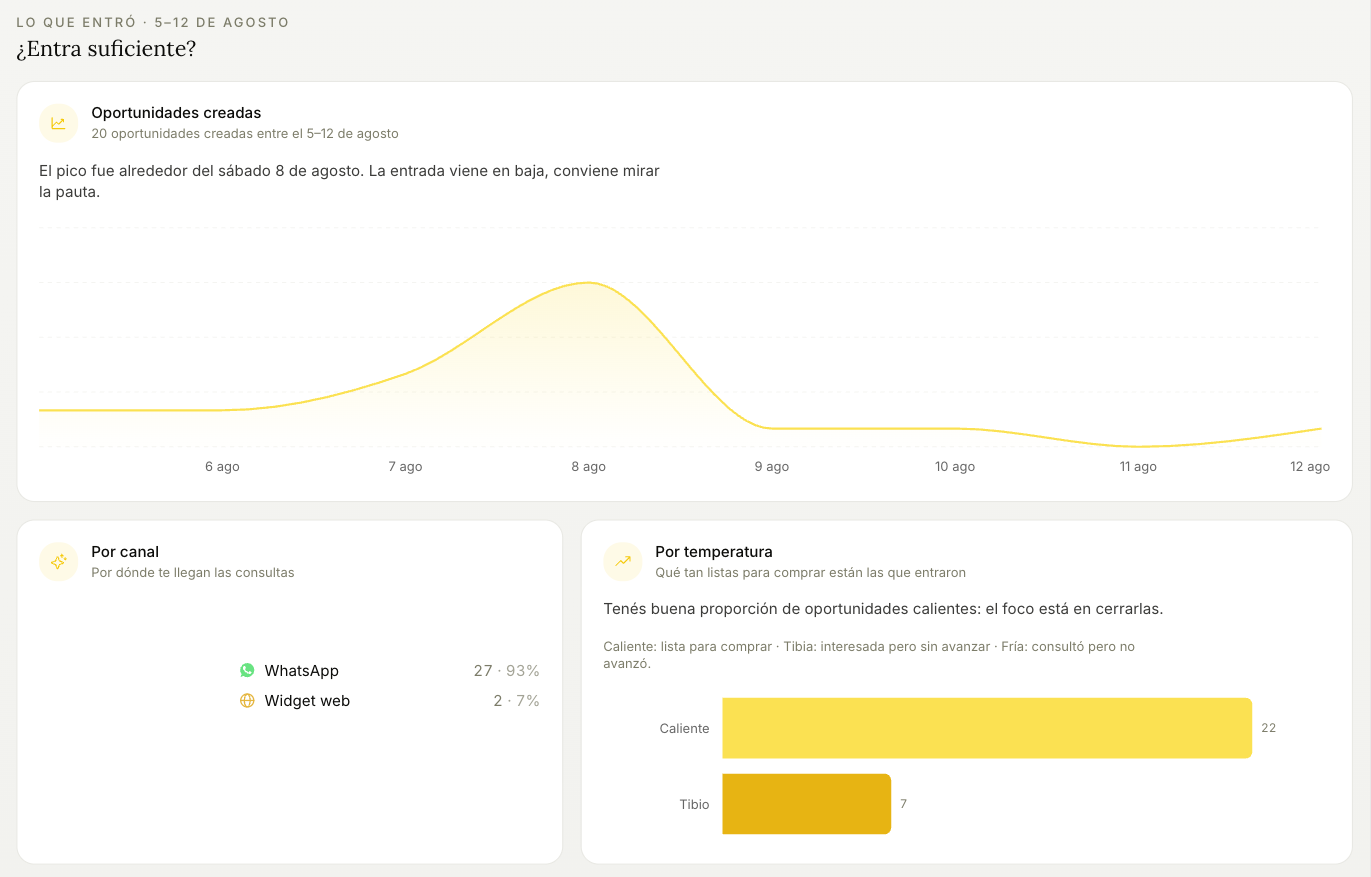The image size is (1371, 877).
Task: Click the 'Tenés buena proporción' insight text
Action: (884, 609)
